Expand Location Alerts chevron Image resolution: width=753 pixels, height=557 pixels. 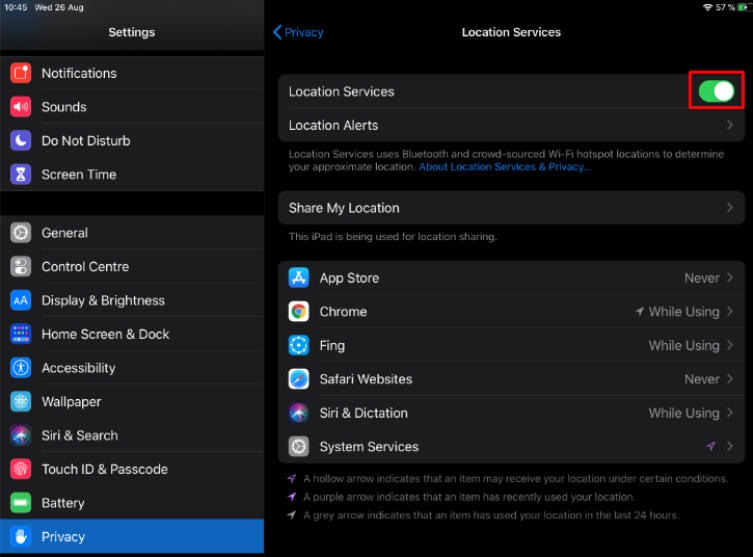tap(730, 125)
